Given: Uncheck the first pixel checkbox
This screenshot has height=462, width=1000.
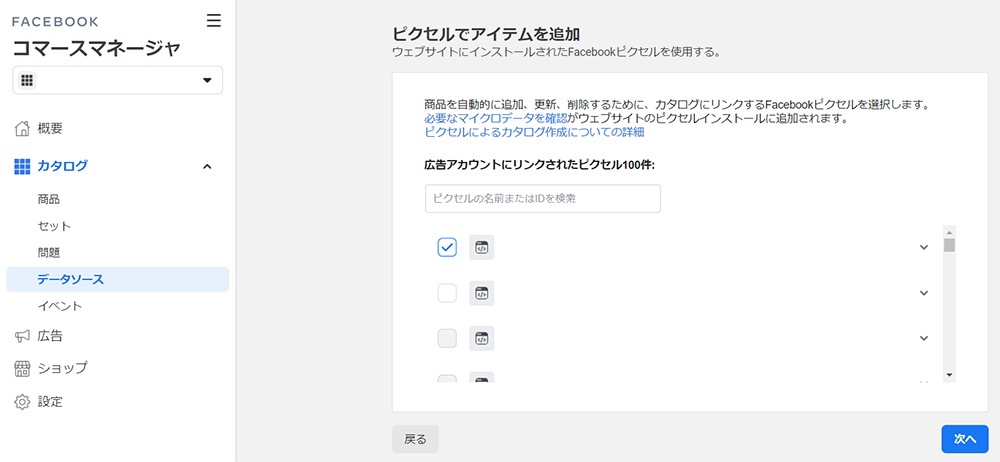Looking at the screenshot, I should pyautogui.click(x=447, y=248).
